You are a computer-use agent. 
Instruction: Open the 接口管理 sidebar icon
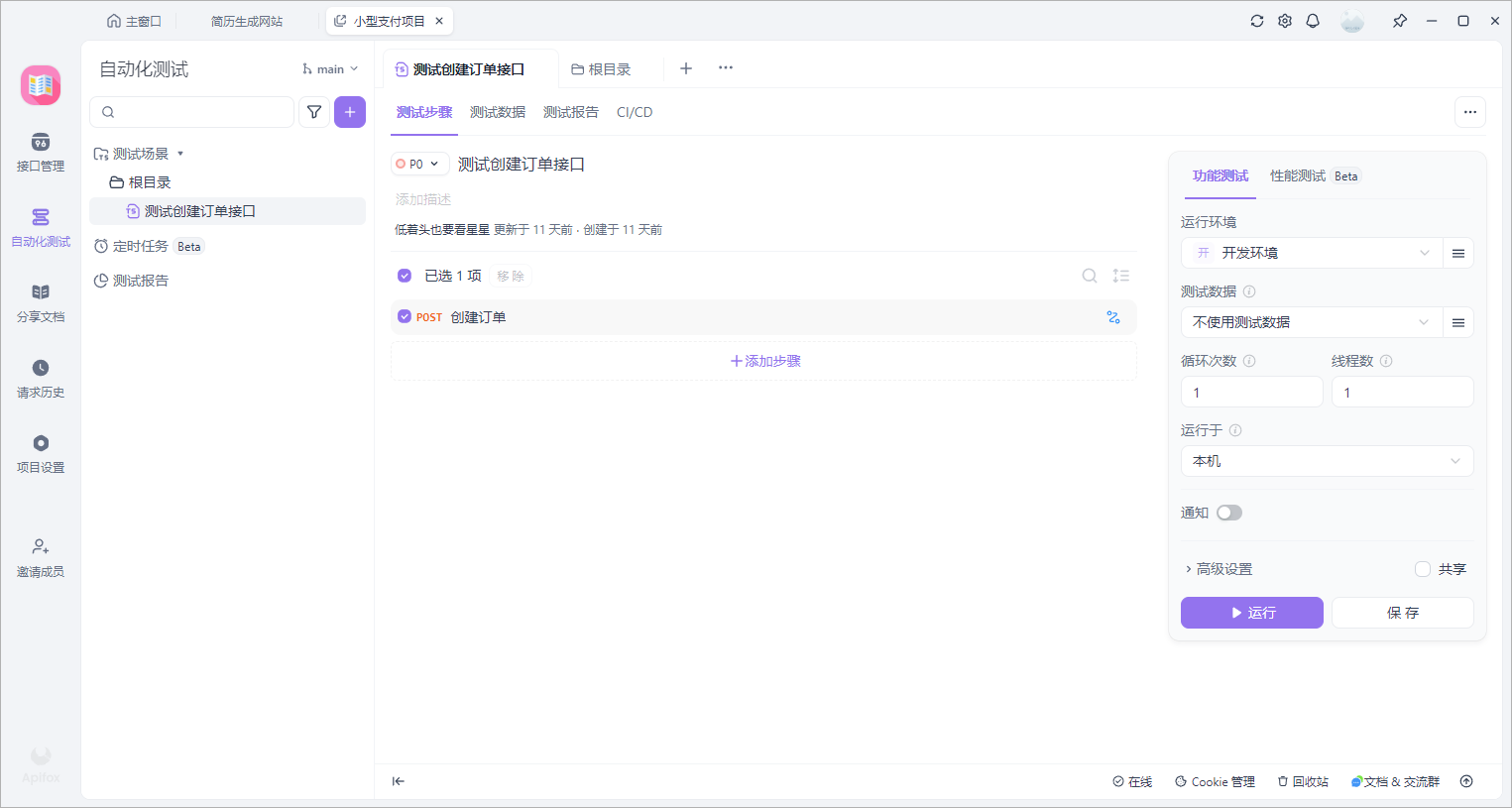[40, 153]
